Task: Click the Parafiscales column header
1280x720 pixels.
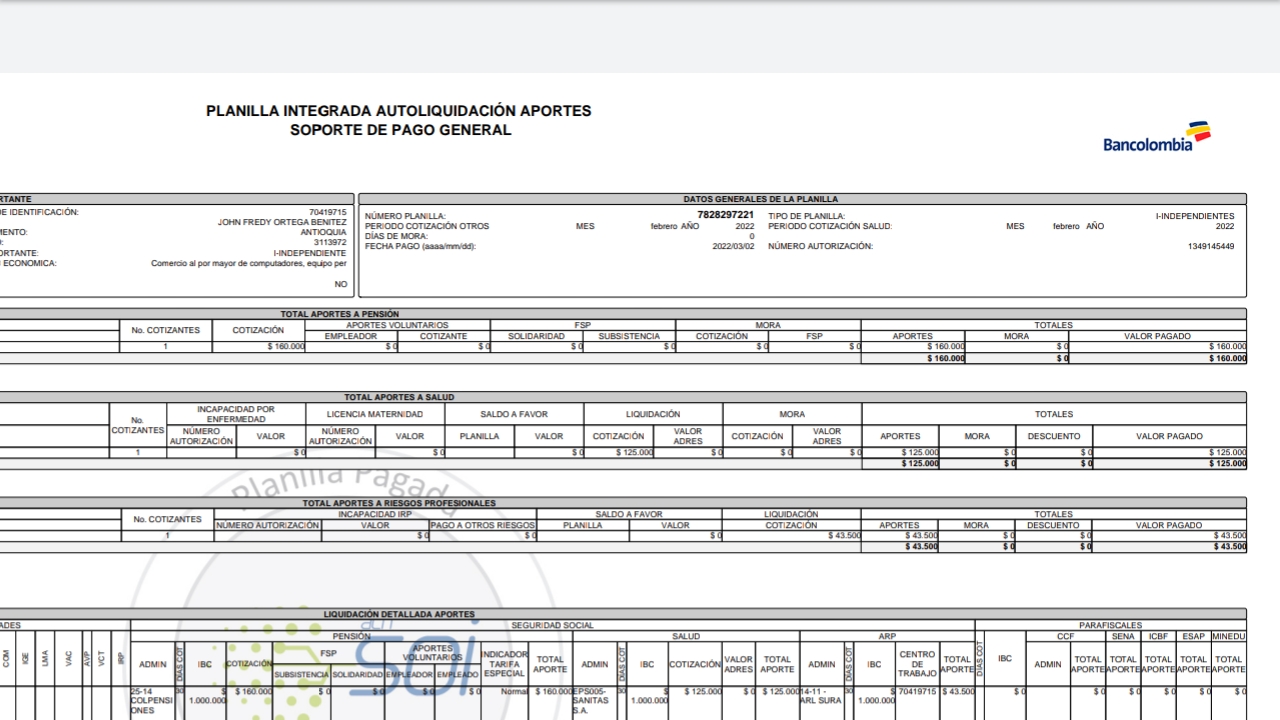Action: coord(1110,625)
